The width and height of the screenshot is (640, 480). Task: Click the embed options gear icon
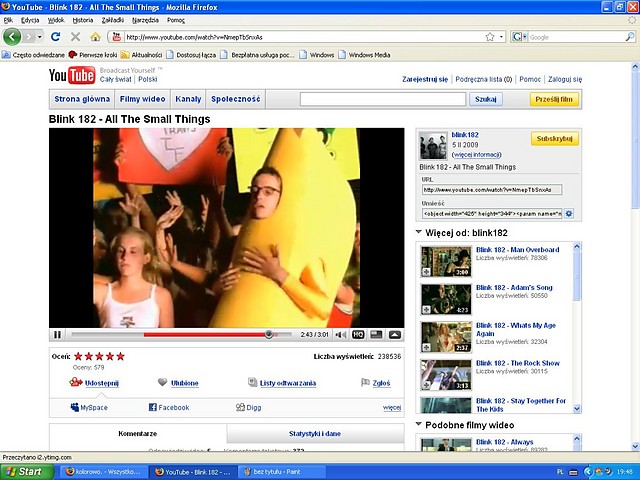coord(569,213)
